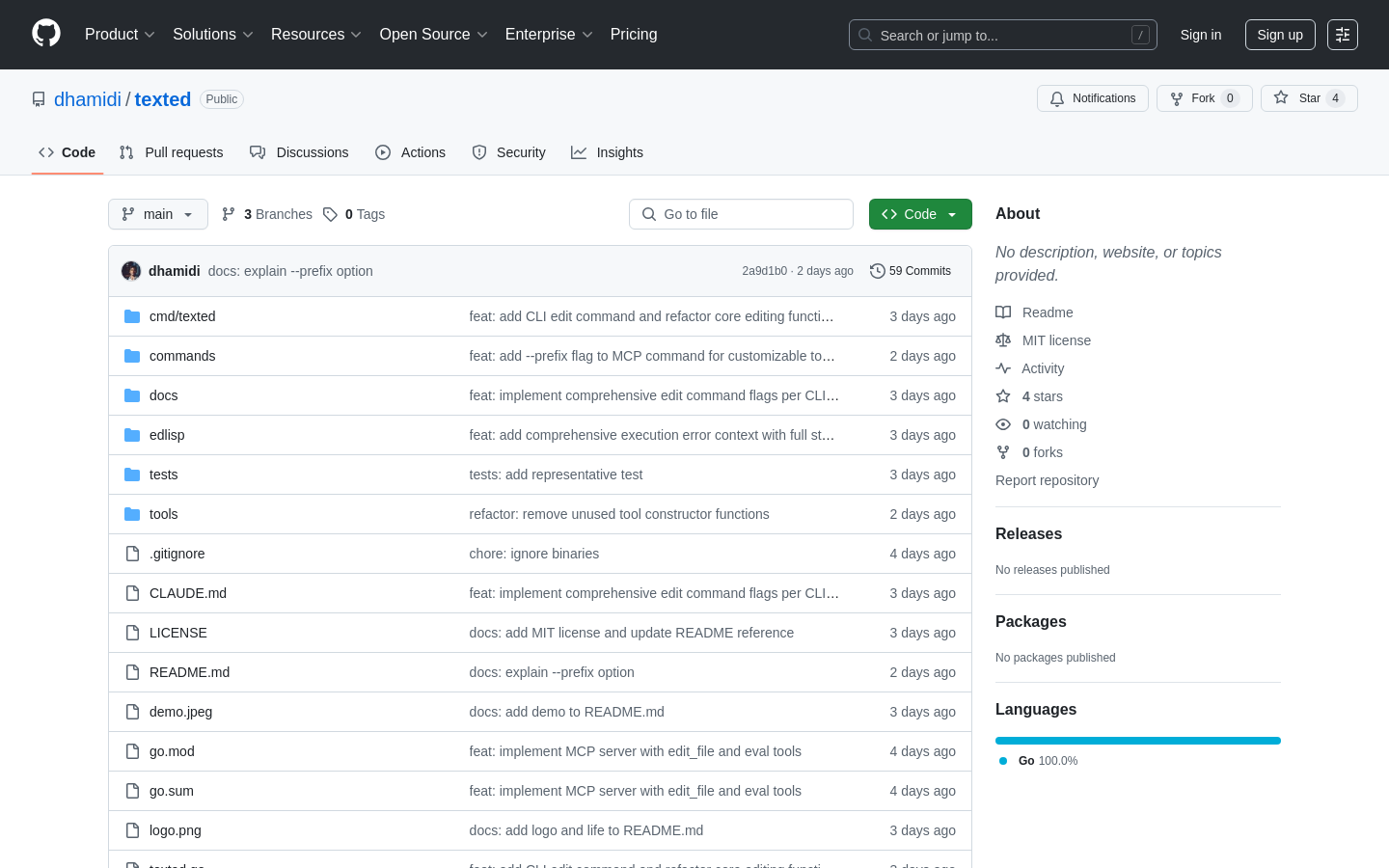Click the repository book icon beside dhamidi
The image size is (1389, 868).
(39, 99)
